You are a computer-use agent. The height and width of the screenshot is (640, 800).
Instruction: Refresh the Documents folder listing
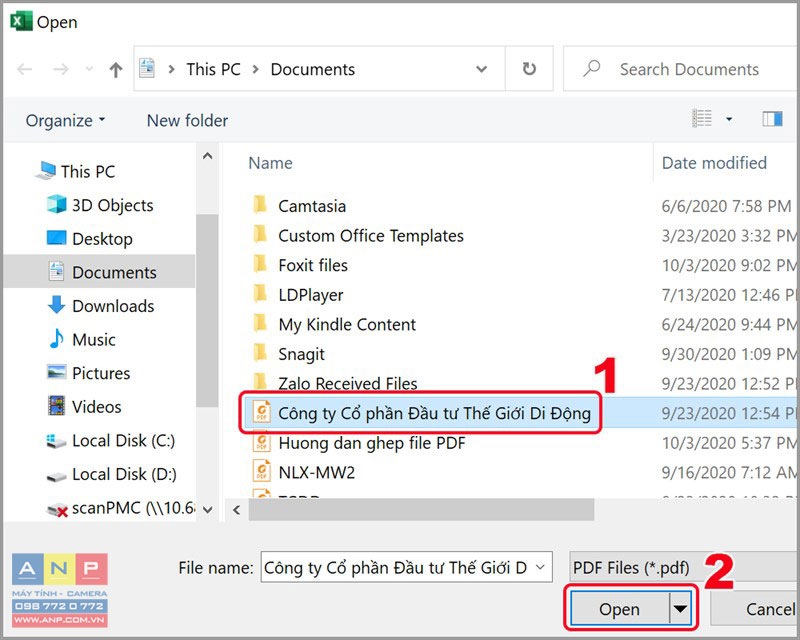point(529,68)
